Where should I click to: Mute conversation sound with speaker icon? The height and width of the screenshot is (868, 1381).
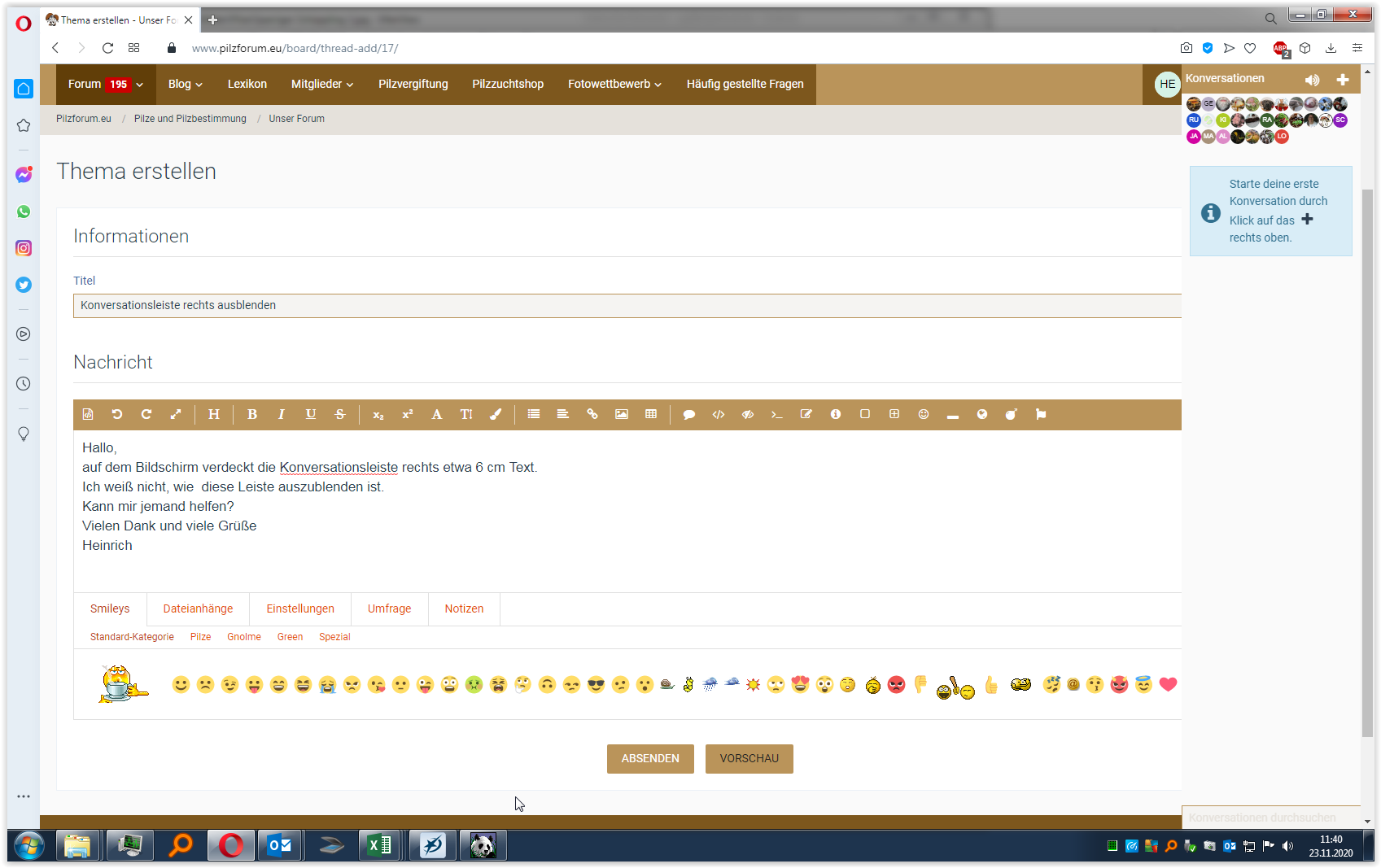(1312, 80)
